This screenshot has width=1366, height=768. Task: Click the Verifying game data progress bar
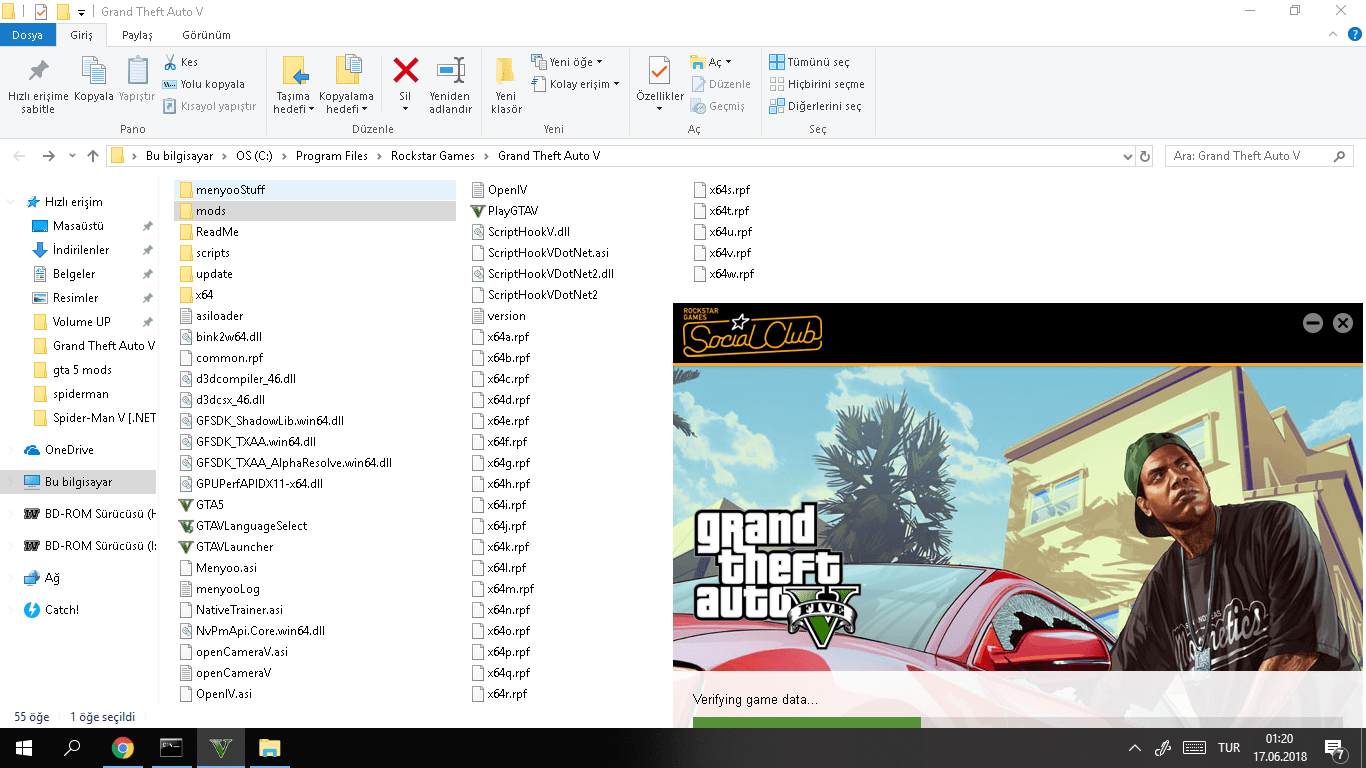coord(1018,722)
